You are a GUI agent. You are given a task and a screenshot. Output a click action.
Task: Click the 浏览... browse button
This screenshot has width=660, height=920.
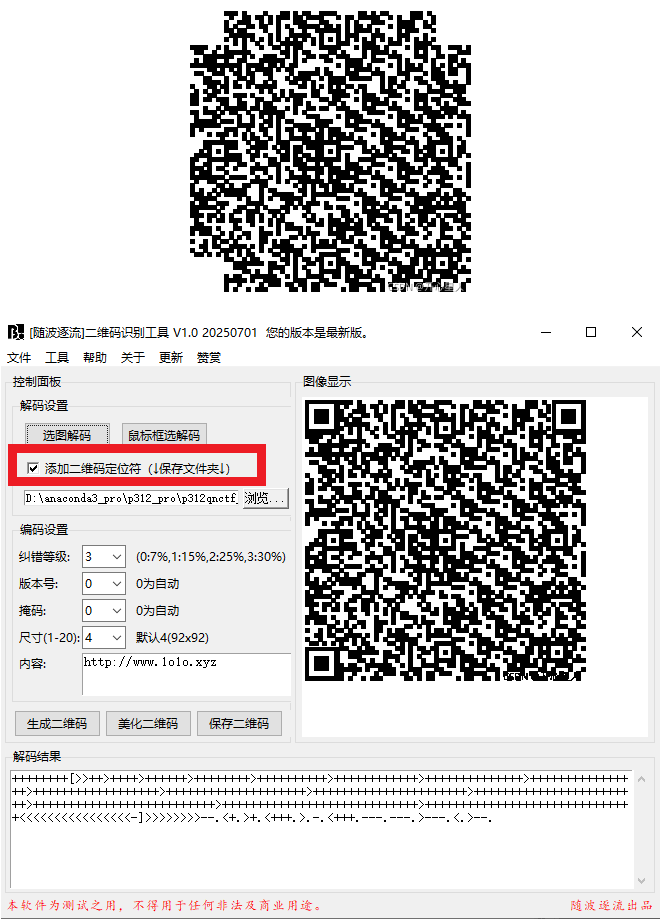pyautogui.click(x=266, y=498)
